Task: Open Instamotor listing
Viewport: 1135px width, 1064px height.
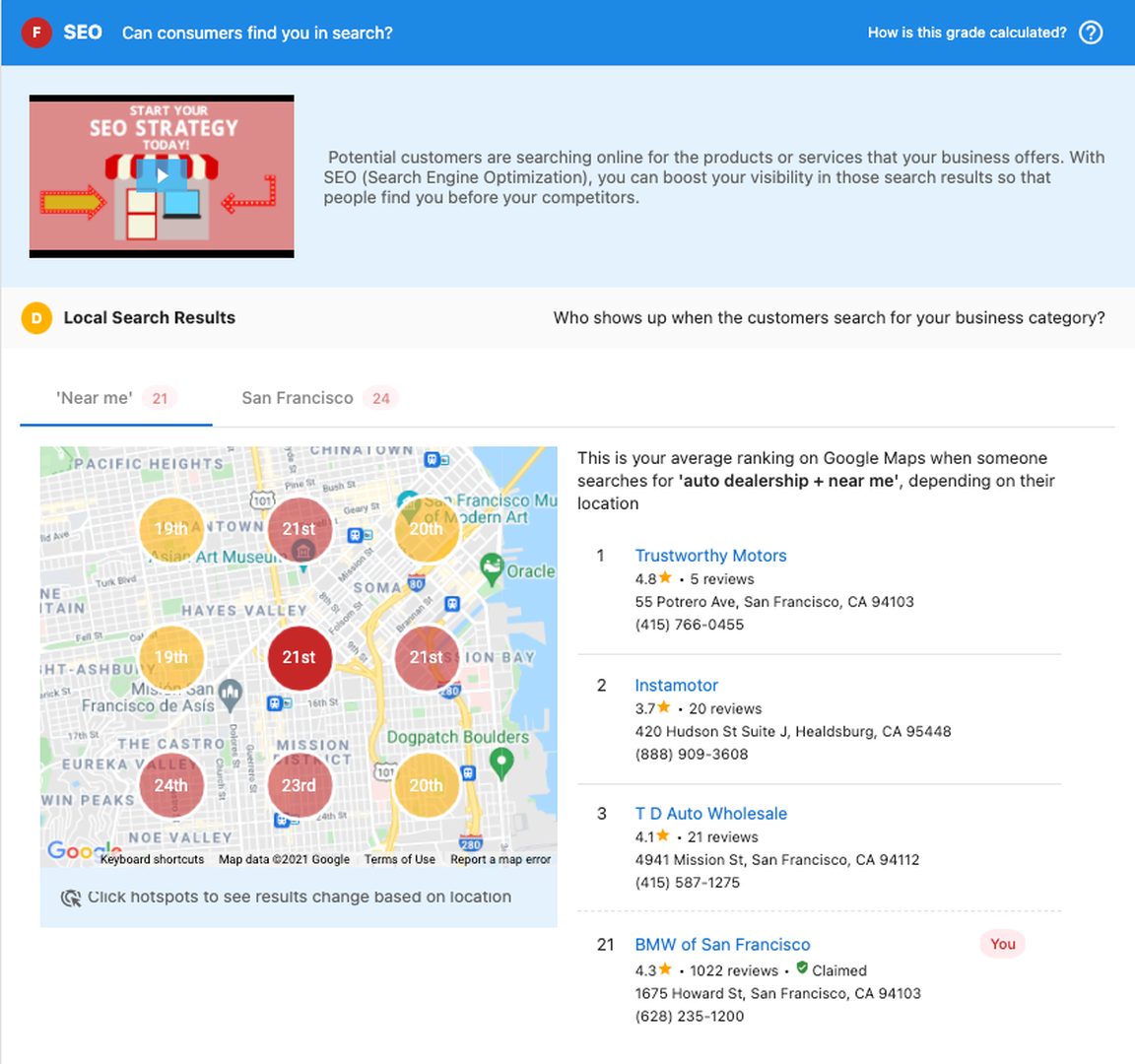Action: coord(676,686)
